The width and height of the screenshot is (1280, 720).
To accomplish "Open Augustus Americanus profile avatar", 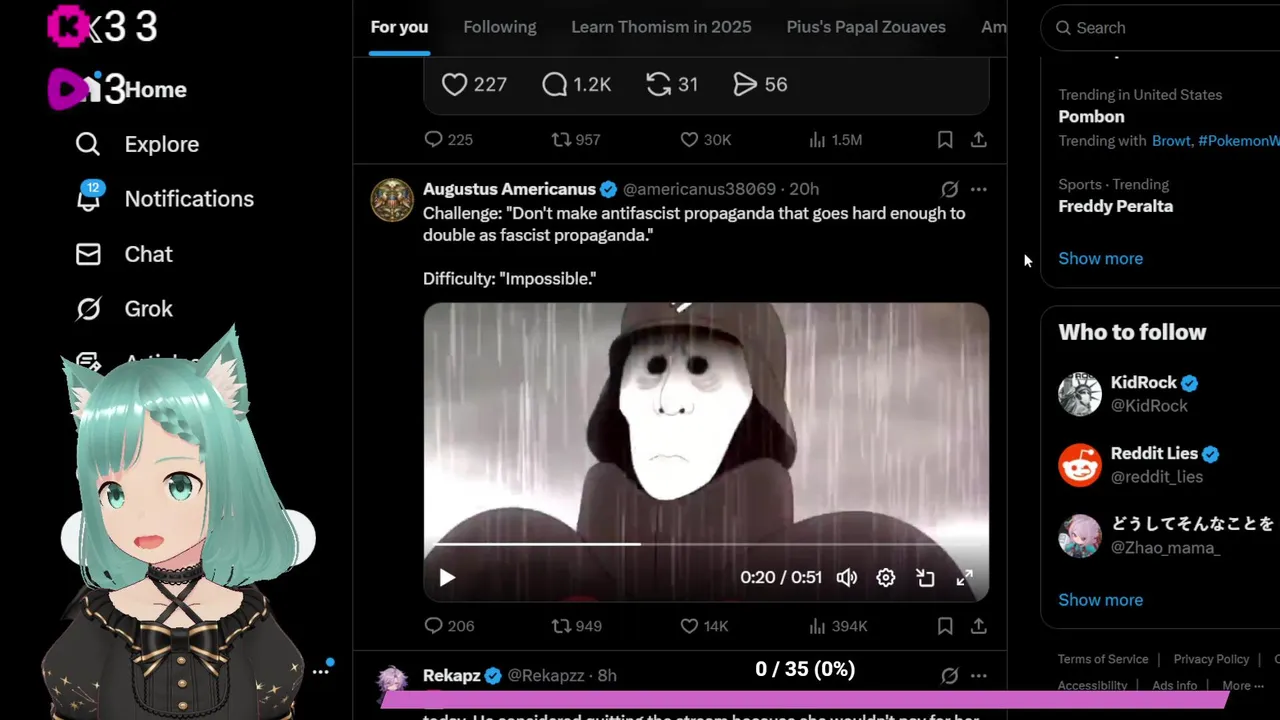I will click(392, 200).
